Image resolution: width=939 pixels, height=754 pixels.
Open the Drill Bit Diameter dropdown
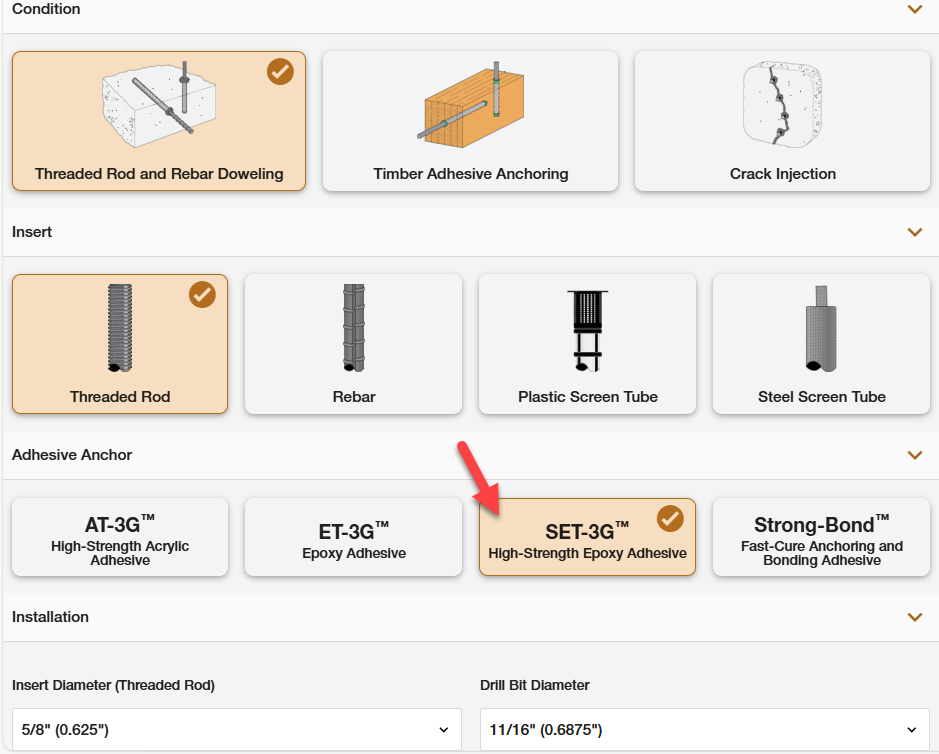[x=704, y=730]
